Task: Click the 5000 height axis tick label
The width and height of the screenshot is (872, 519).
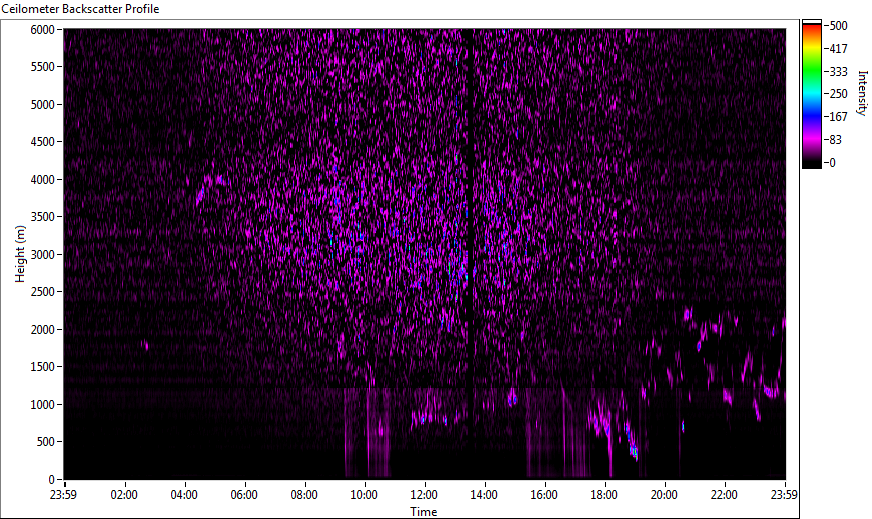Action: (42, 105)
